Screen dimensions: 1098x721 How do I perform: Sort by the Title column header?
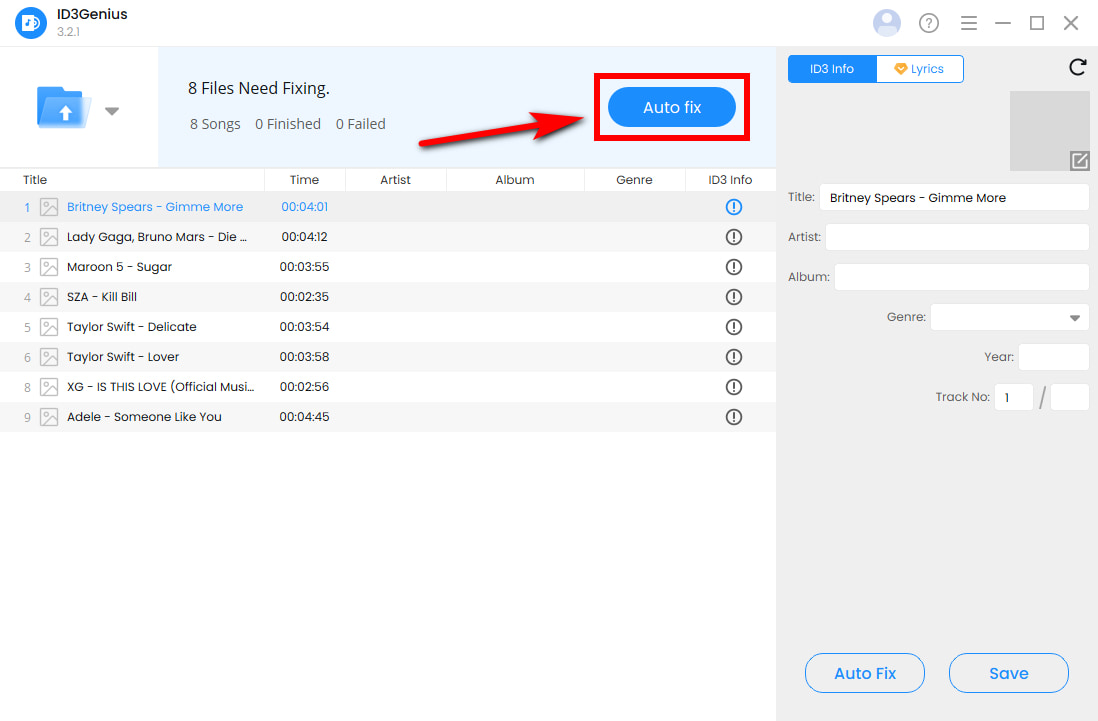[x=35, y=180]
